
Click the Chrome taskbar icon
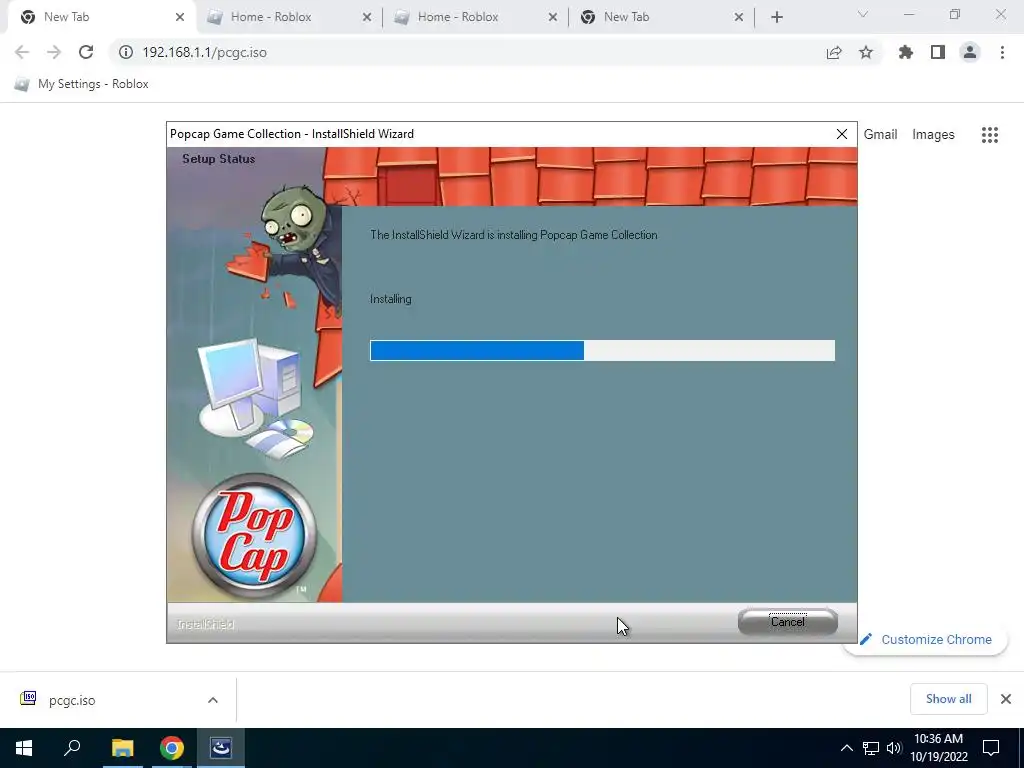[172, 748]
